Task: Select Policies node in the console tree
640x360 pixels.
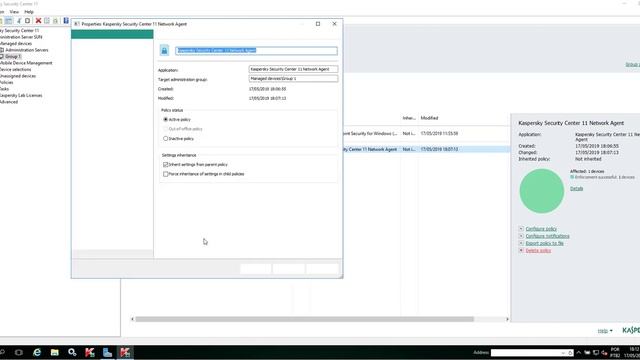Action: coord(7,82)
